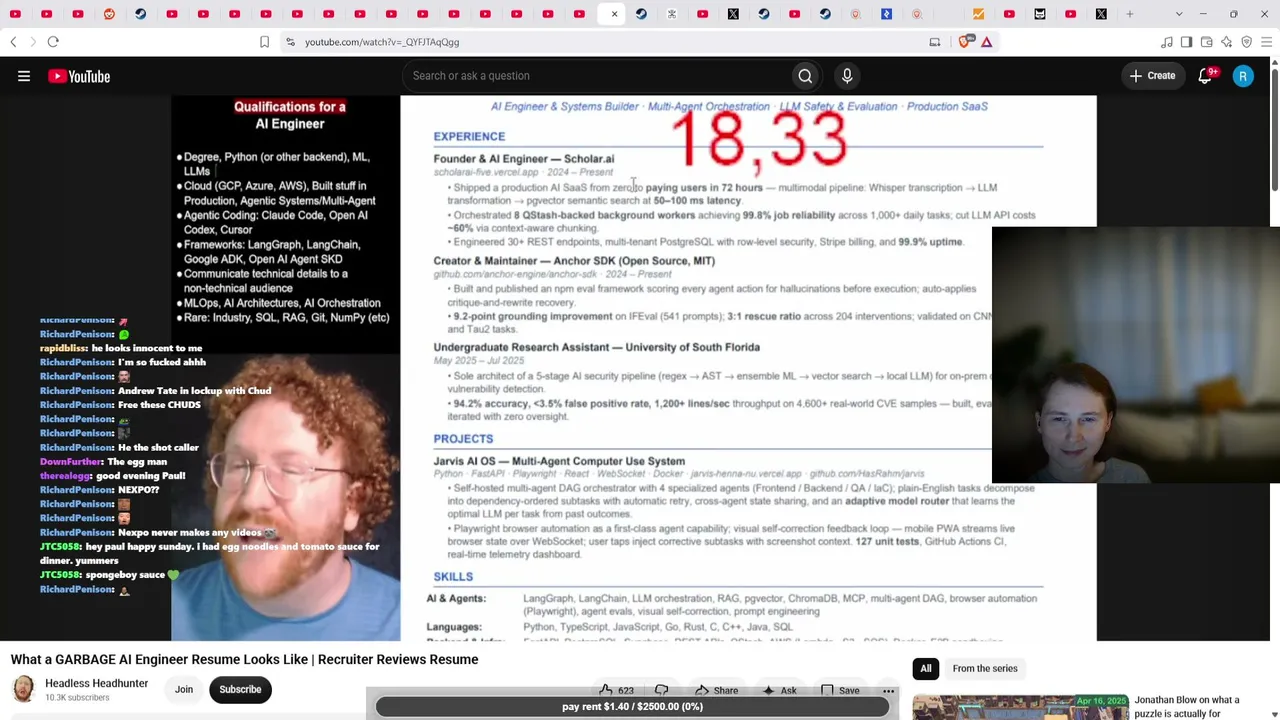Bookmark this page in the toolbar
The height and width of the screenshot is (720, 1280).
pos(264,42)
